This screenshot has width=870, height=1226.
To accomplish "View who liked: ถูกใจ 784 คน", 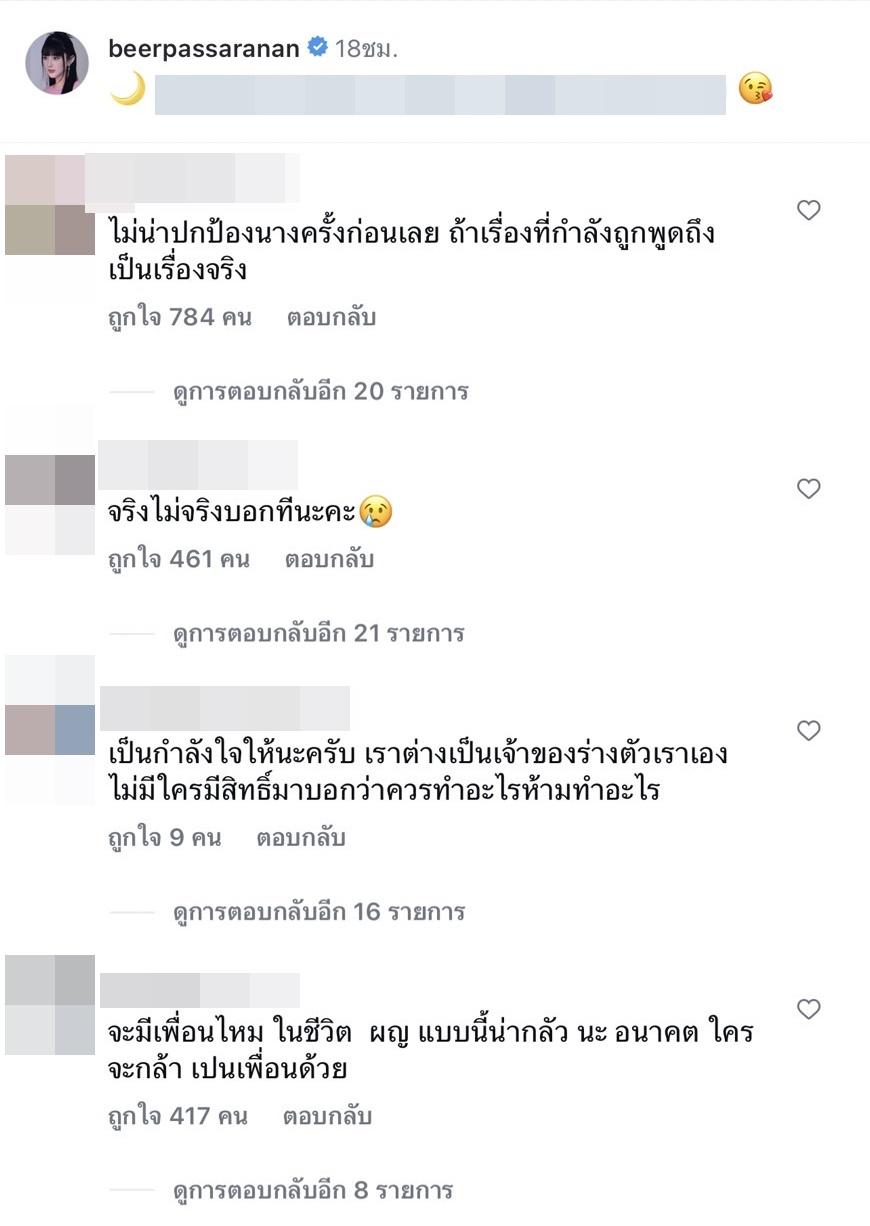I will (x=180, y=318).
